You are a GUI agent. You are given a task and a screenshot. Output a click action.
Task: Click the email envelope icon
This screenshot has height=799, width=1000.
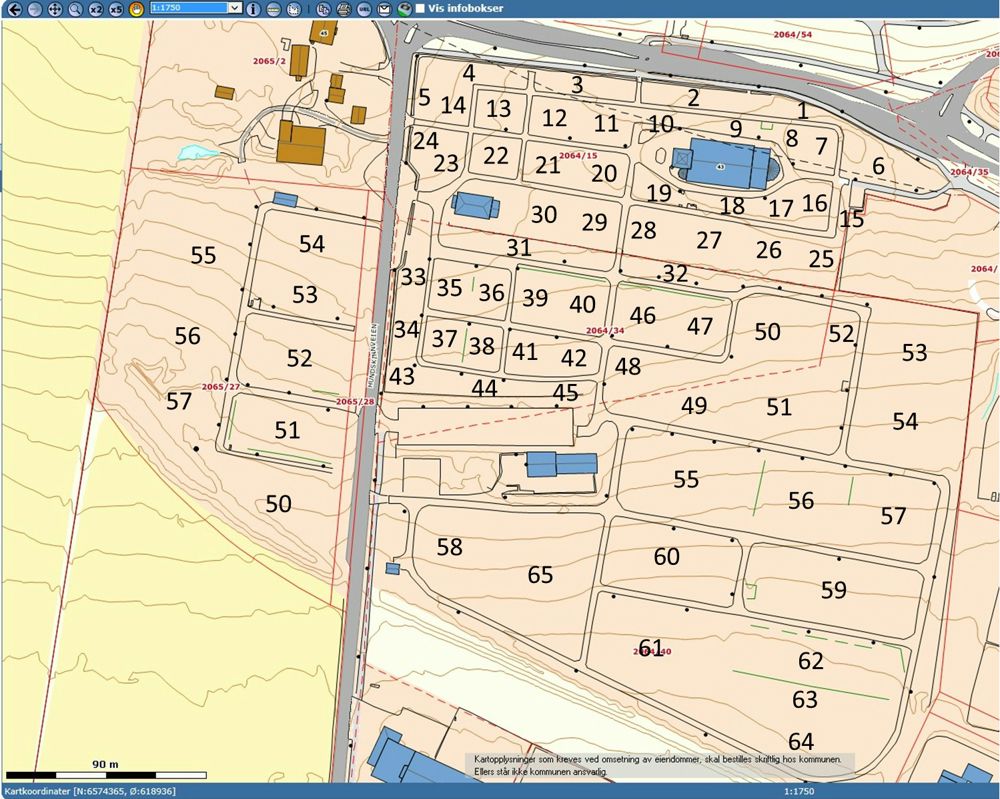pos(383,9)
